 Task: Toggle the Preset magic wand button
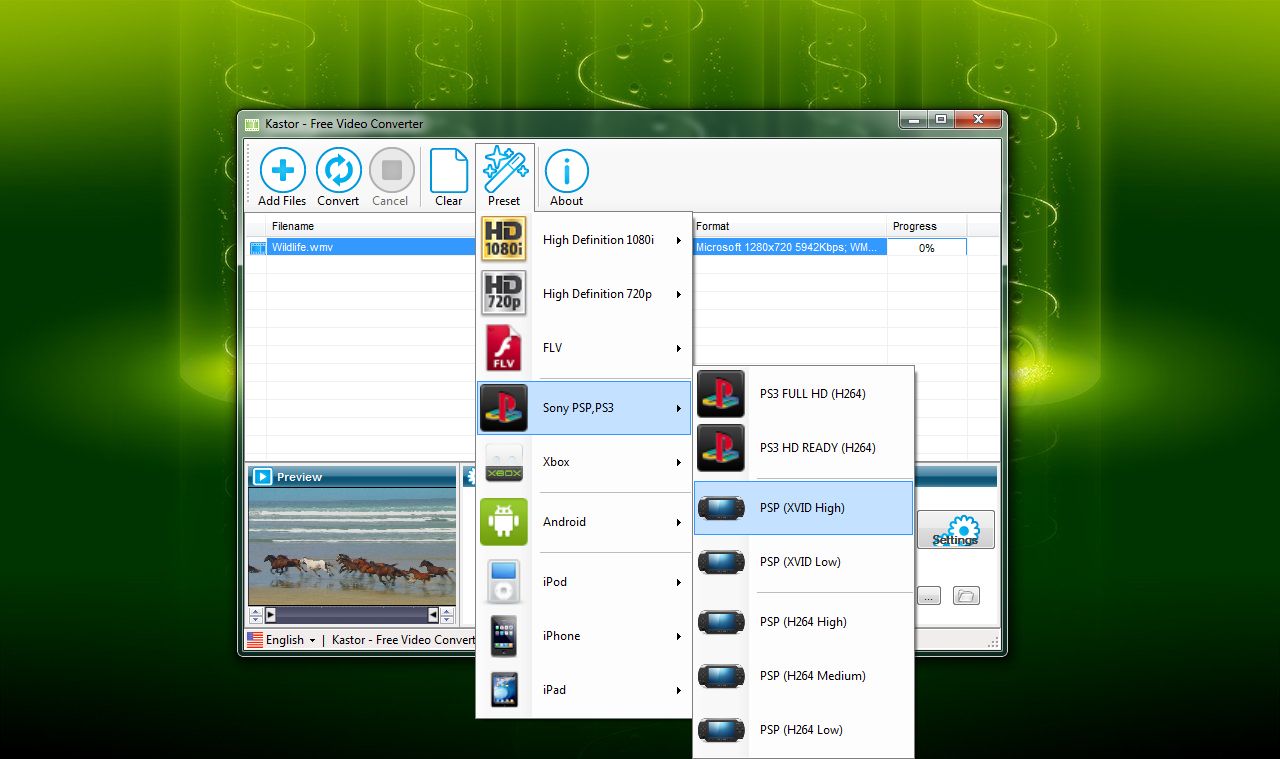click(504, 177)
